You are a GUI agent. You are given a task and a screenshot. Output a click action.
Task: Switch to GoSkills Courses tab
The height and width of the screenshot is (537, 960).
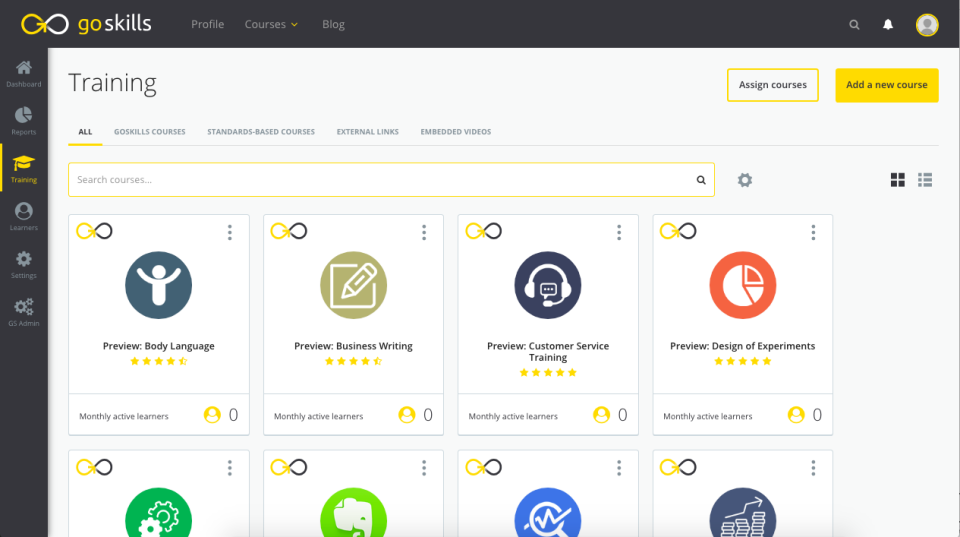click(x=149, y=132)
